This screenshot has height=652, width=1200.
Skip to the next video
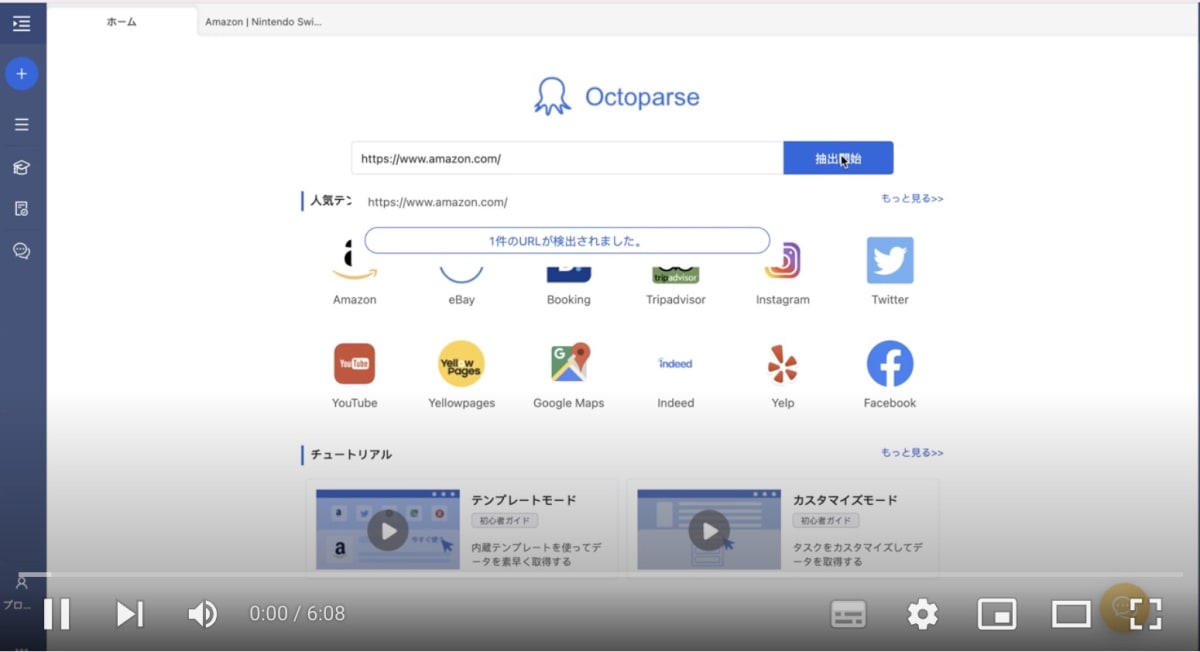pos(130,613)
